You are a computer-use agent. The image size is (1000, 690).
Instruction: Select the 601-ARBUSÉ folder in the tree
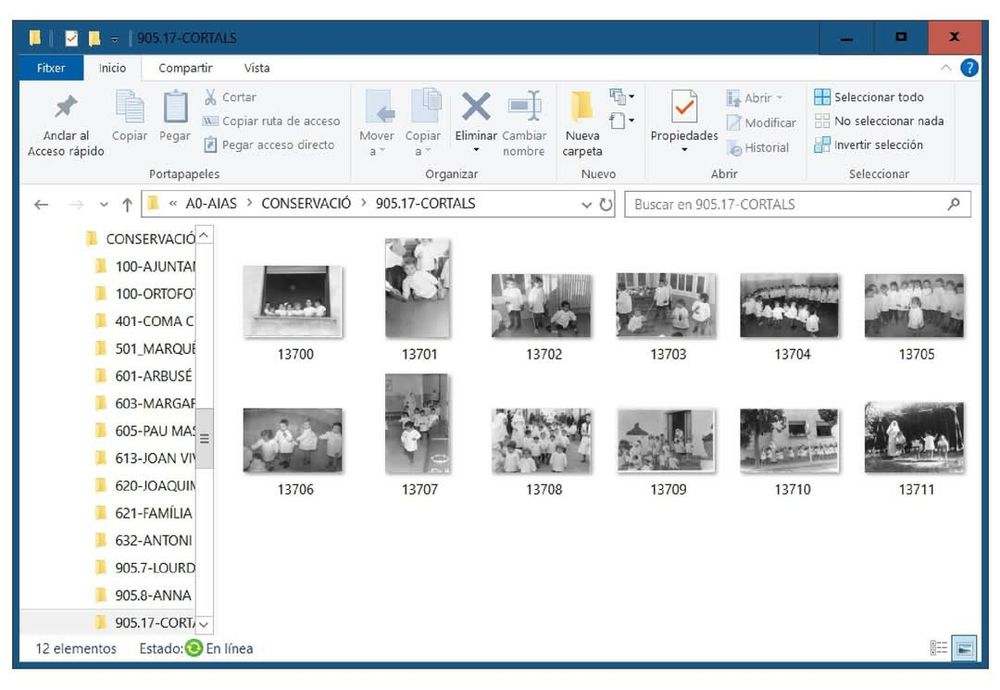pos(145,376)
